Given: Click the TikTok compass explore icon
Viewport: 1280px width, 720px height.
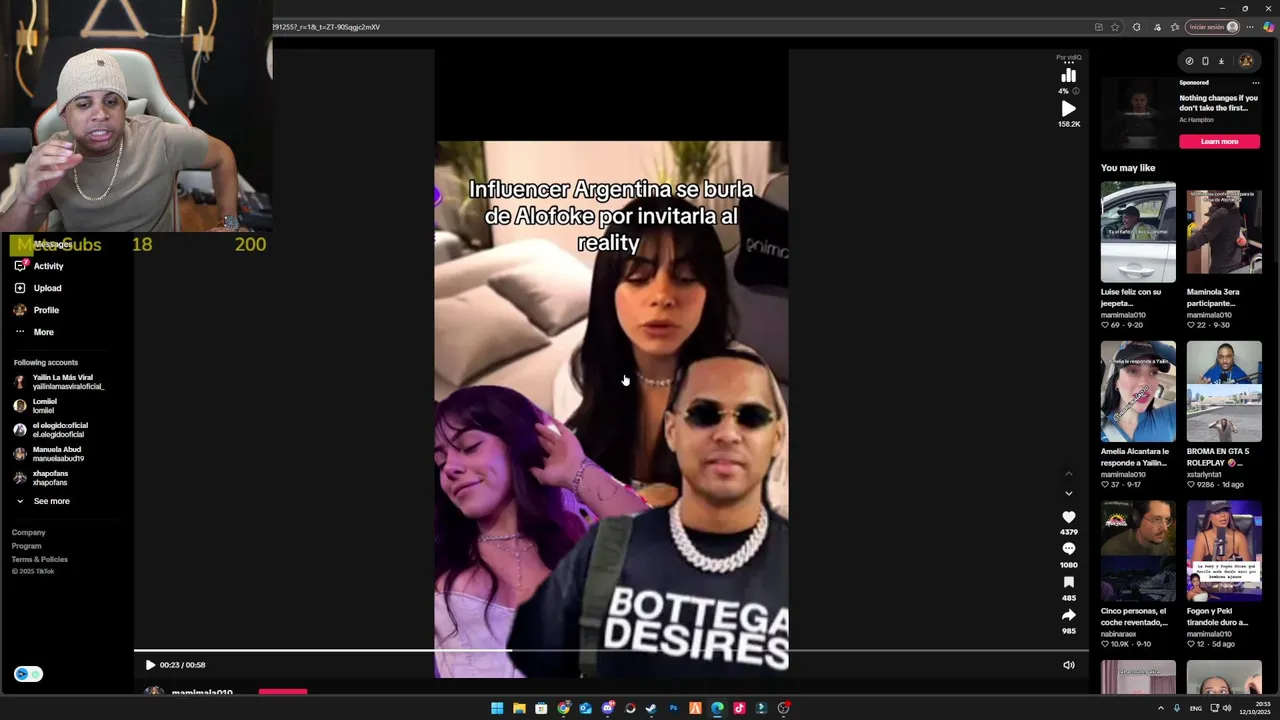Looking at the screenshot, I should (x=1189, y=61).
